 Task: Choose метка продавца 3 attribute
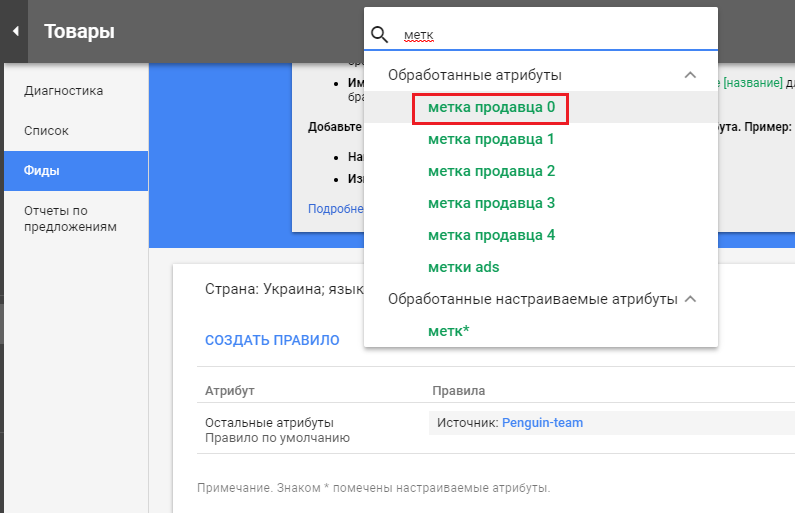(x=490, y=203)
